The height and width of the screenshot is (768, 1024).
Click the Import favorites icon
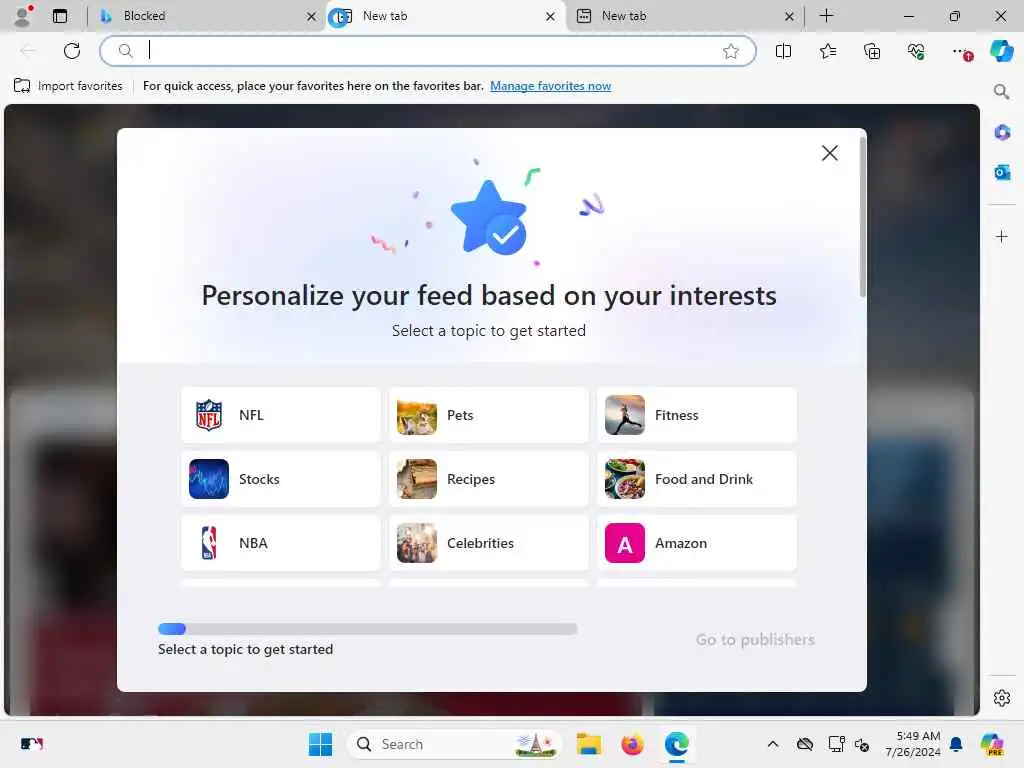click(x=22, y=86)
